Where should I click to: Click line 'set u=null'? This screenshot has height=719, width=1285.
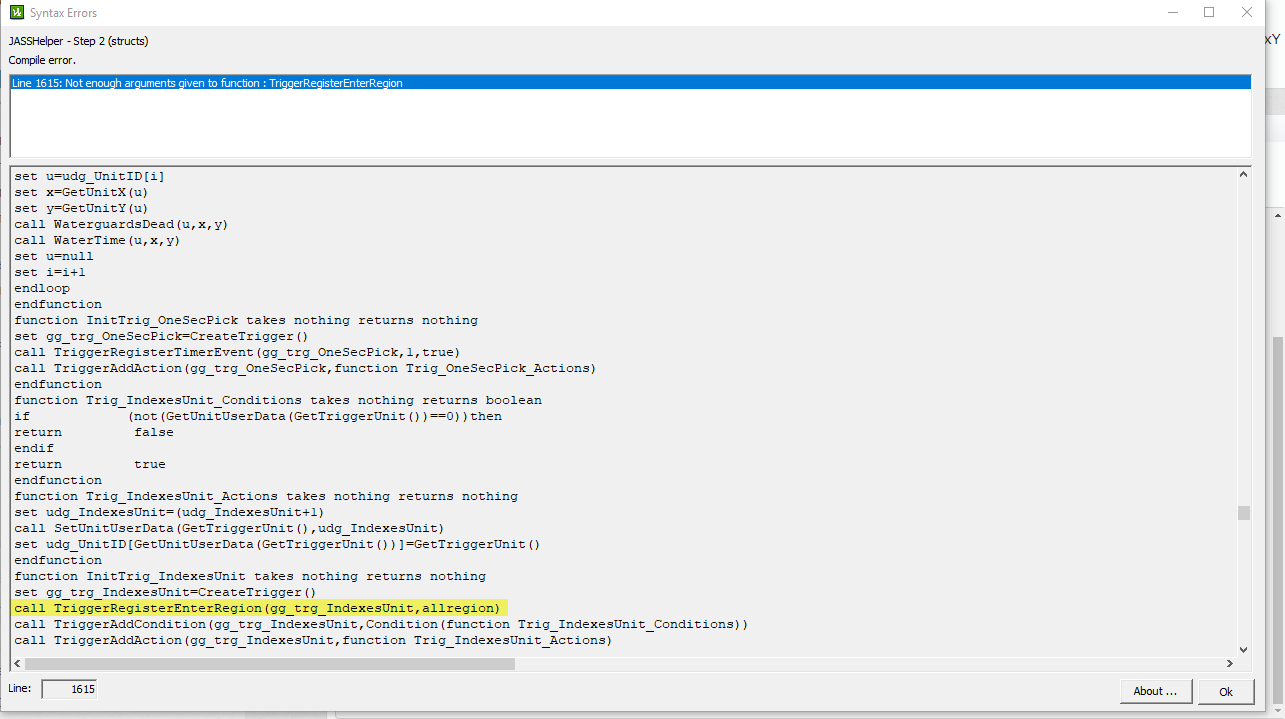54,256
